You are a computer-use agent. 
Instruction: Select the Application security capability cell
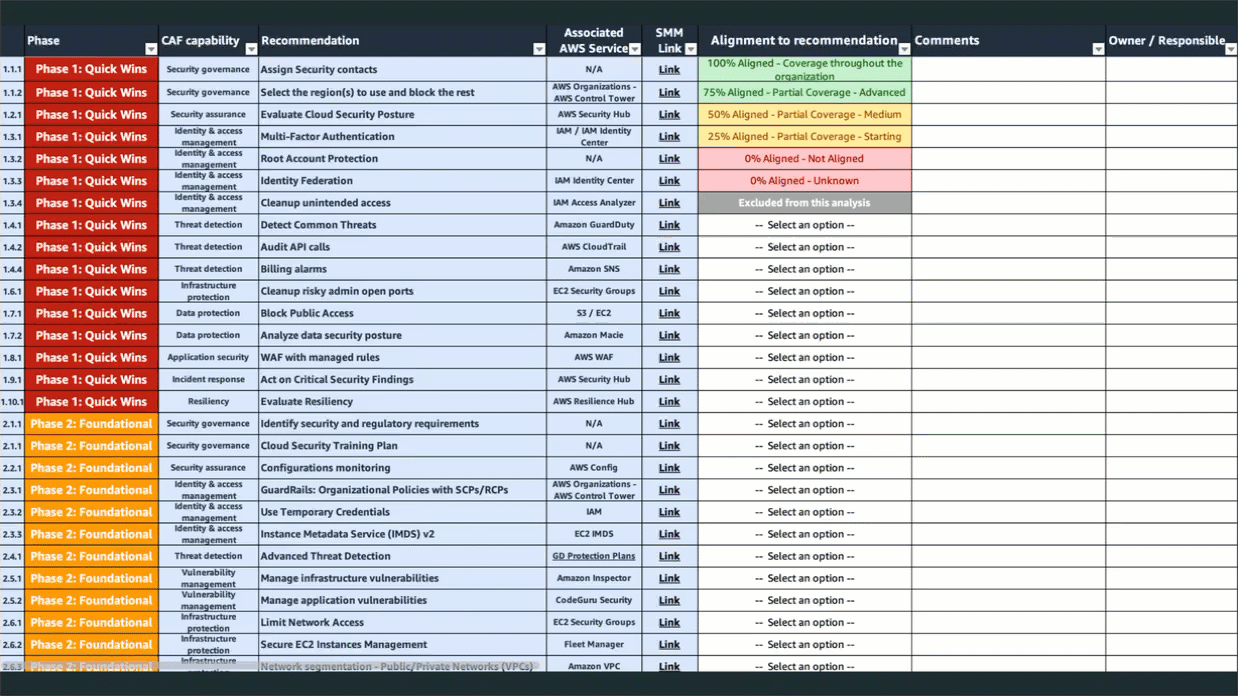(x=208, y=357)
